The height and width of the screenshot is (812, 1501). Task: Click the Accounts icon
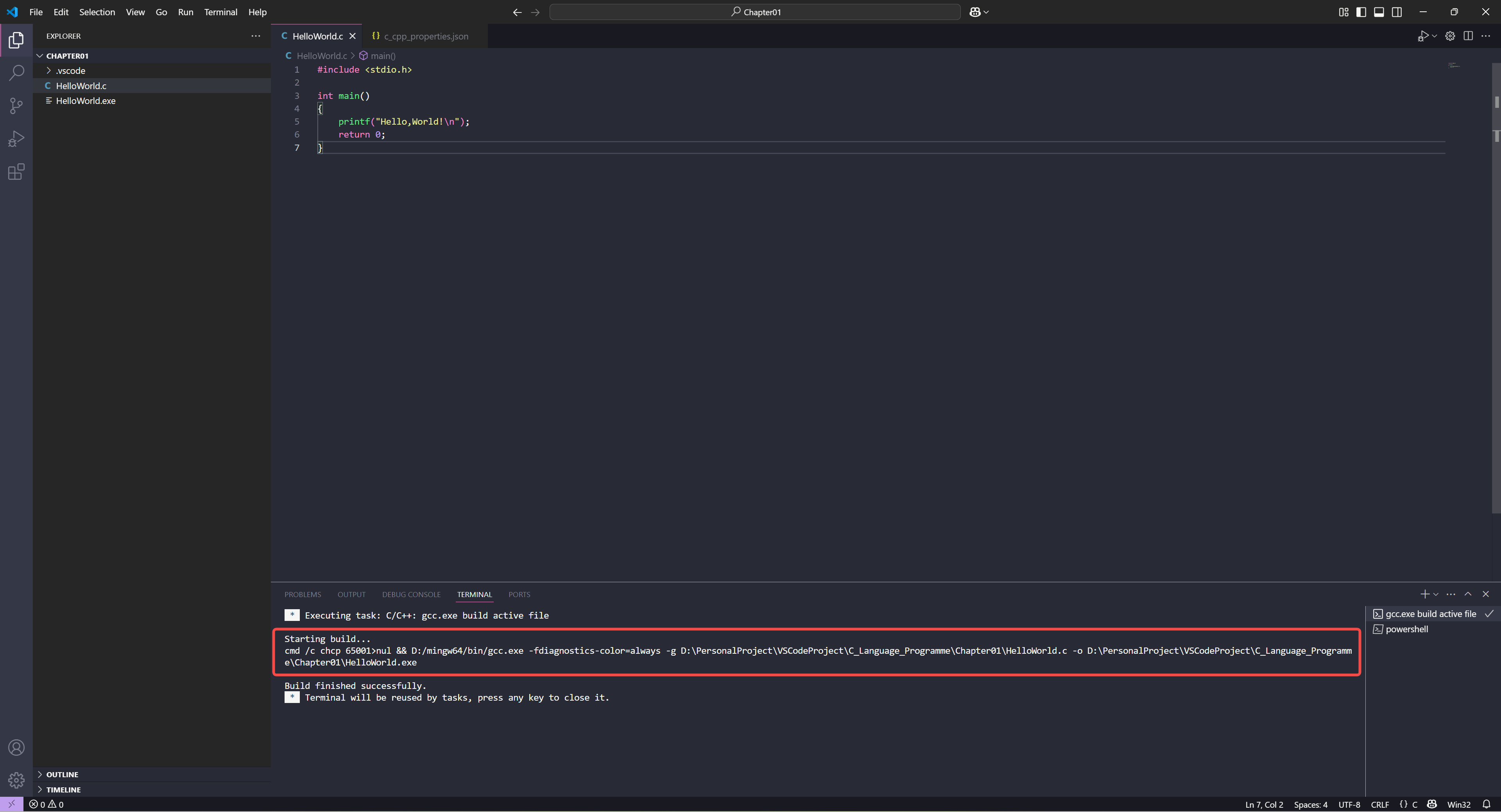(16, 748)
